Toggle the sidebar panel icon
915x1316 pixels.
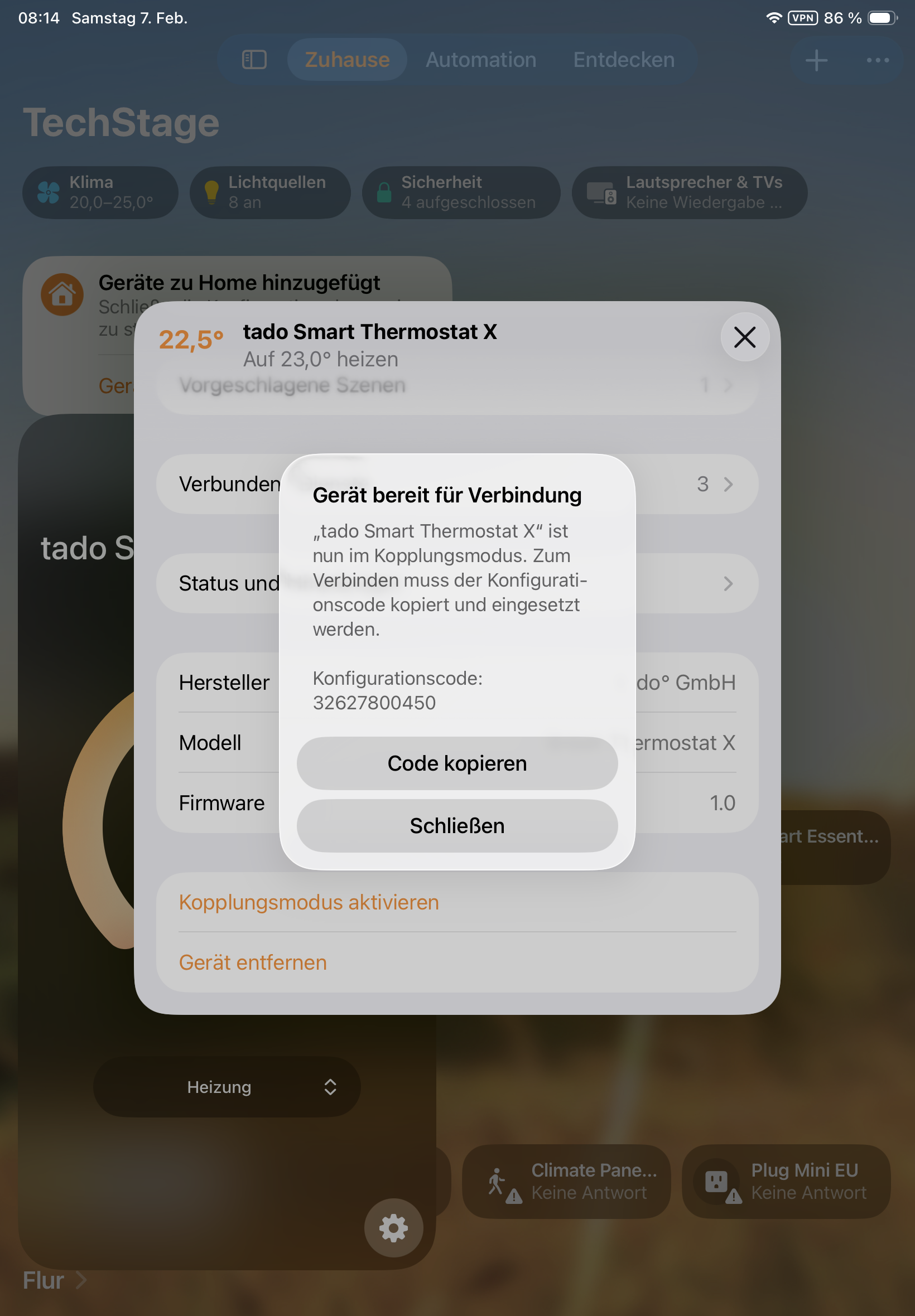(254, 60)
